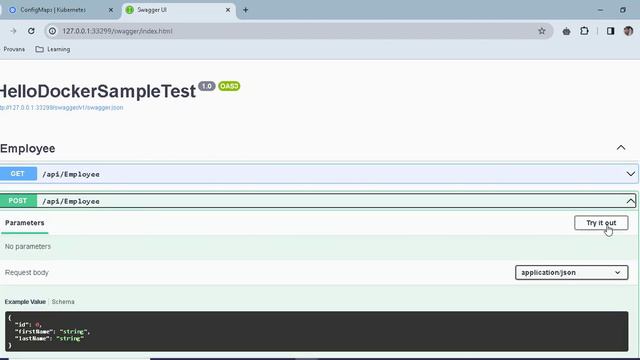Switch to Schema view

pyautogui.click(x=63, y=302)
